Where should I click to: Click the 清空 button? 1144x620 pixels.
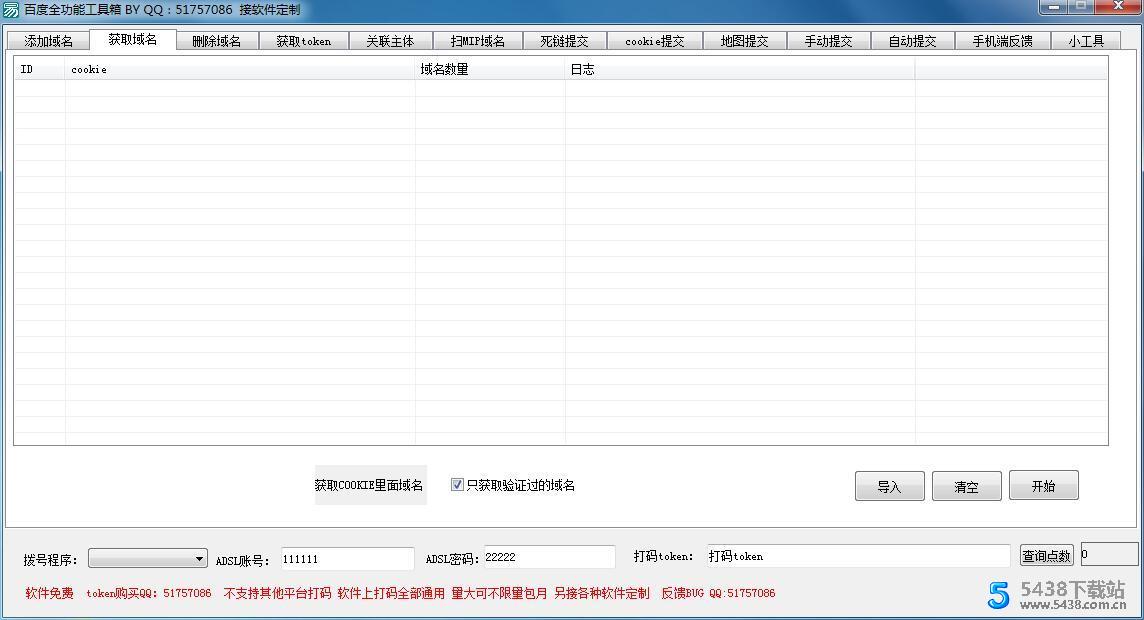pos(966,485)
